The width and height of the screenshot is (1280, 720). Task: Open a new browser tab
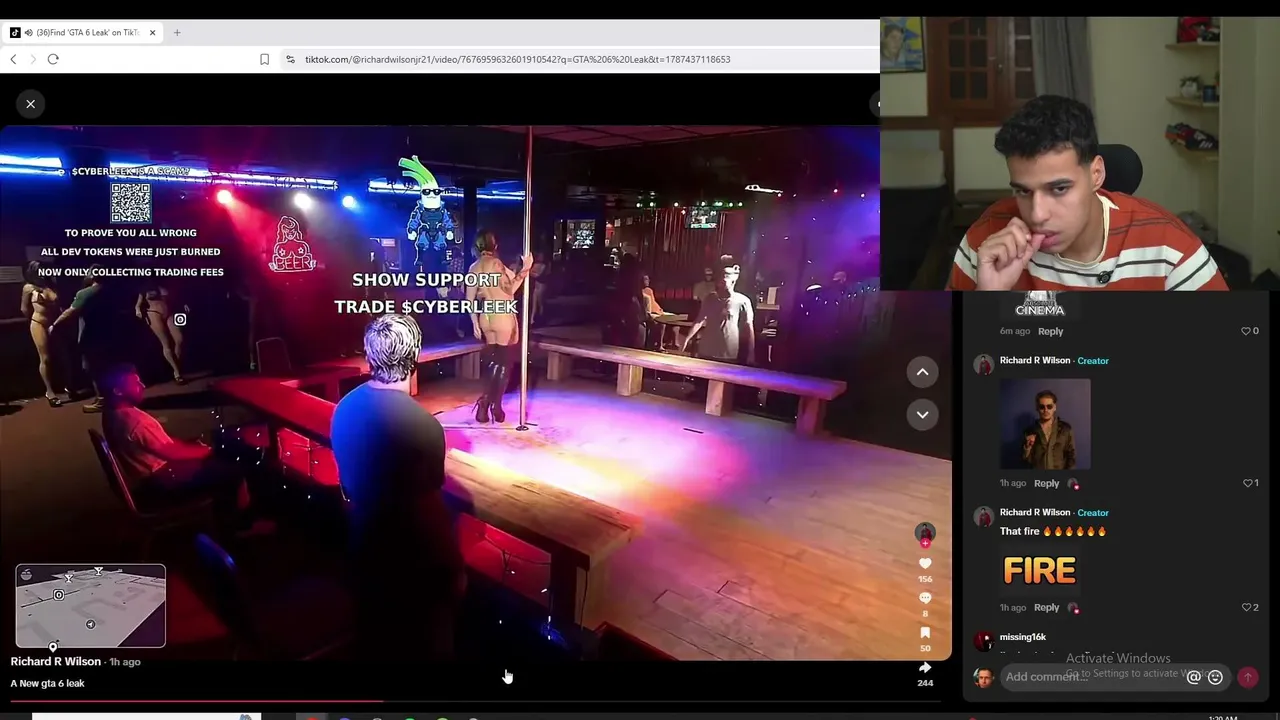177,32
